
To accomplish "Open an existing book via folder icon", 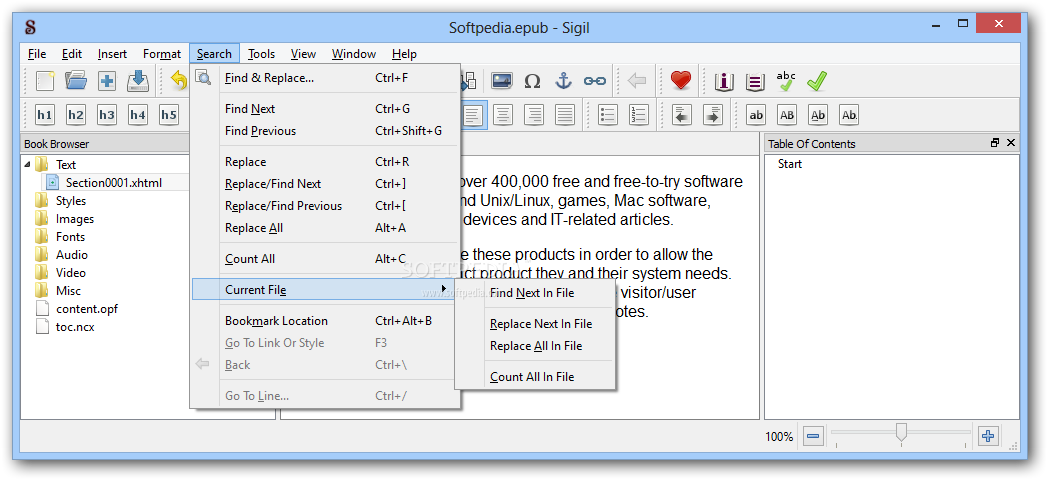I will (x=76, y=81).
